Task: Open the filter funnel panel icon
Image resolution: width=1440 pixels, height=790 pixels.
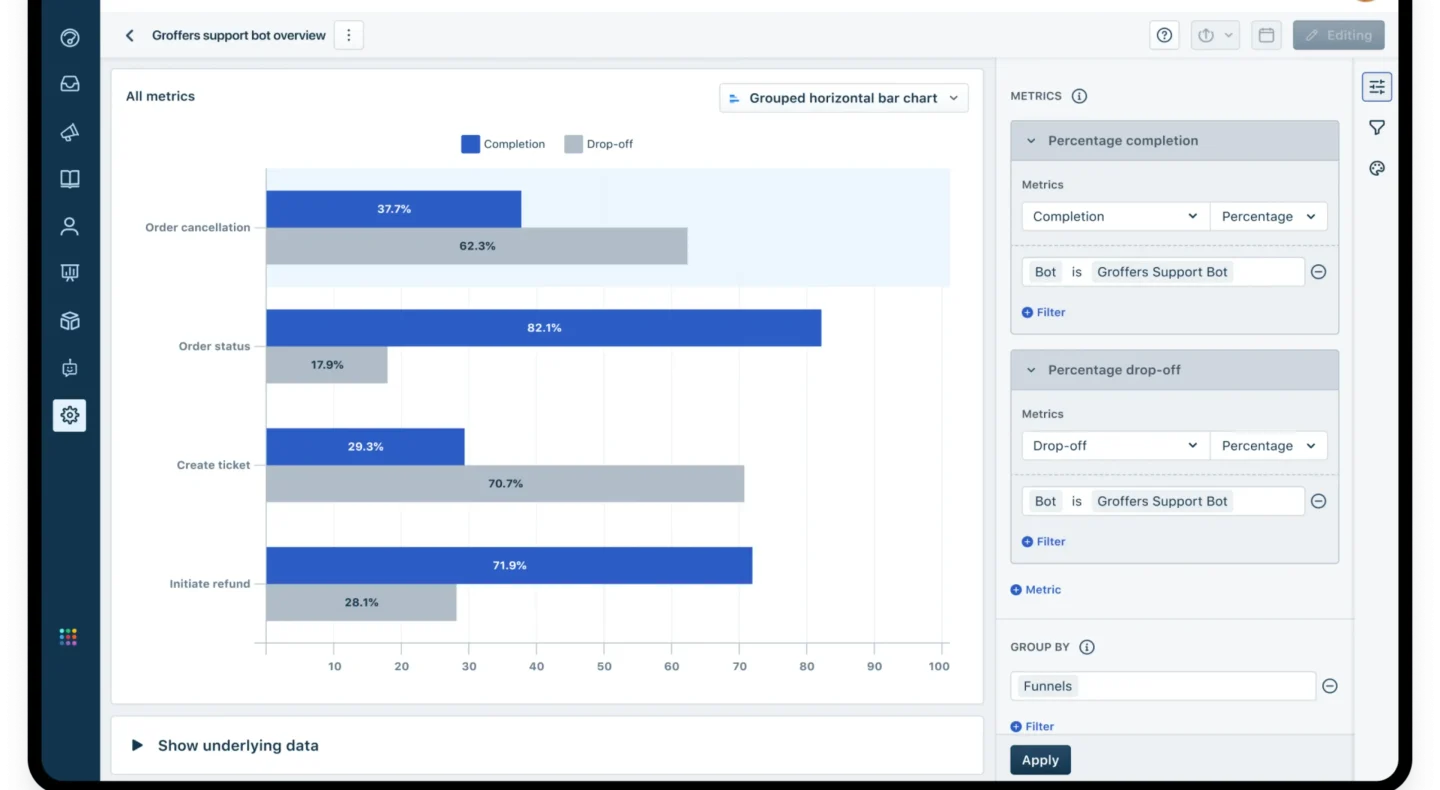Action: point(1377,128)
